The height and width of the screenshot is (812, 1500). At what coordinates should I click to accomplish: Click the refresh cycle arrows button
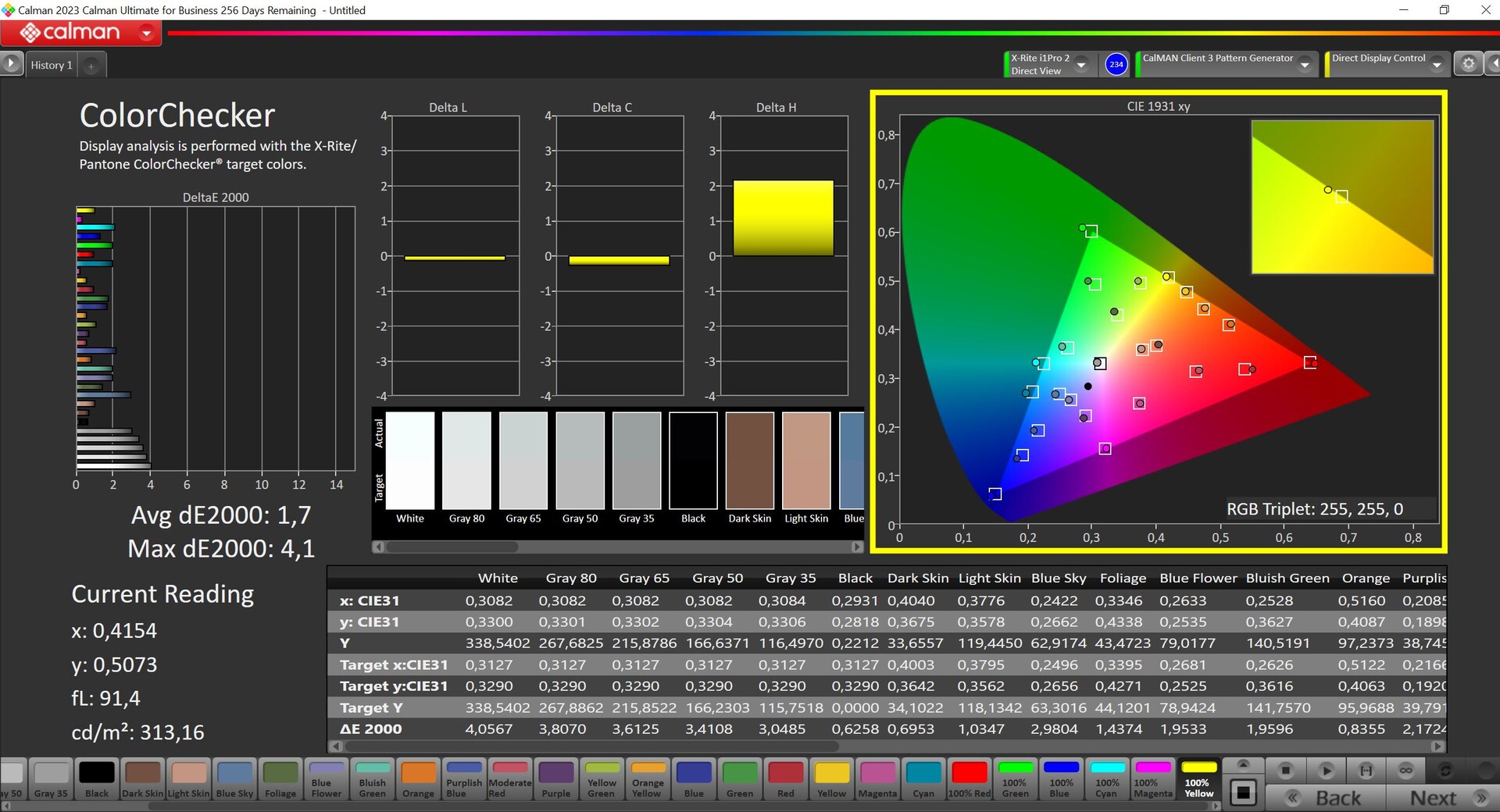tap(1445, 771)
